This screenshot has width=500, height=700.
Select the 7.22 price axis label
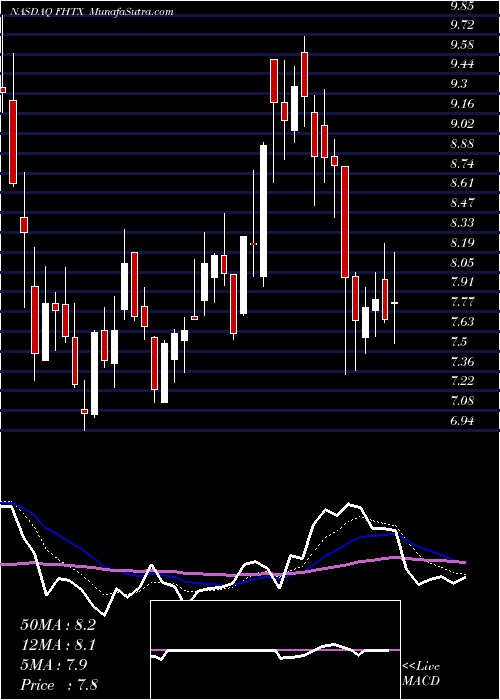tap(461, 381)
